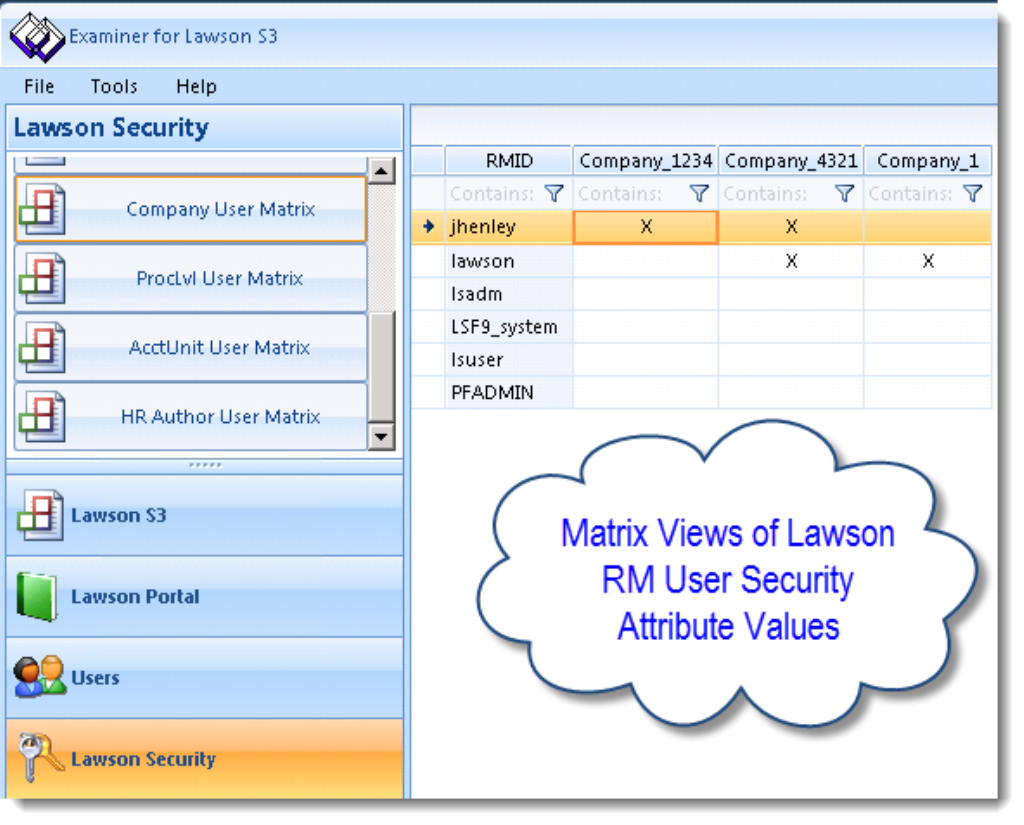Click the Company User Matrix icon
Image resolution: width=1024 pixels, height=825 pixels.
coord(42,209)
